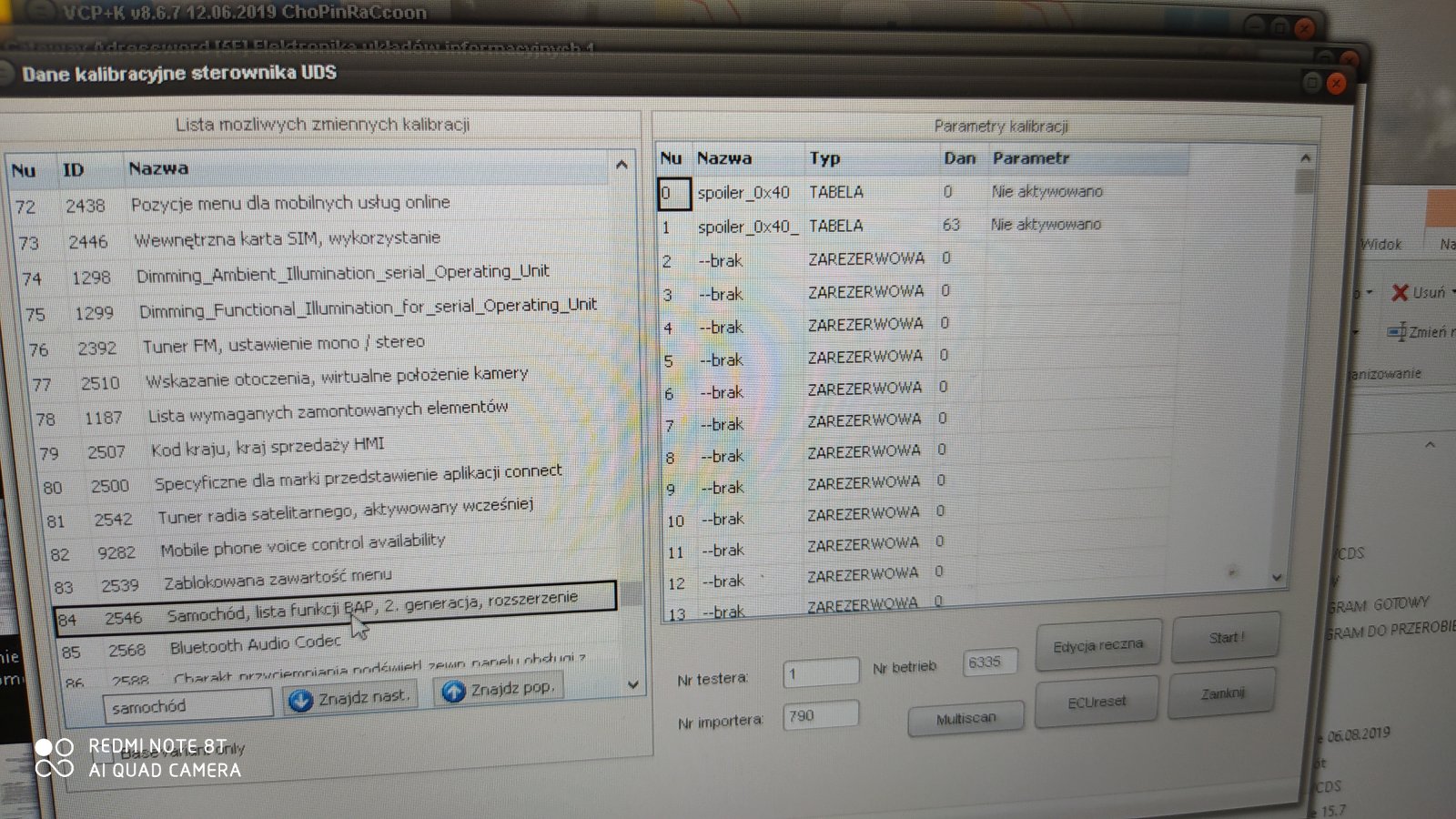
Task: Click ZAREZERWOWA type cell in row 11
Action: click(x=863, y=544)
